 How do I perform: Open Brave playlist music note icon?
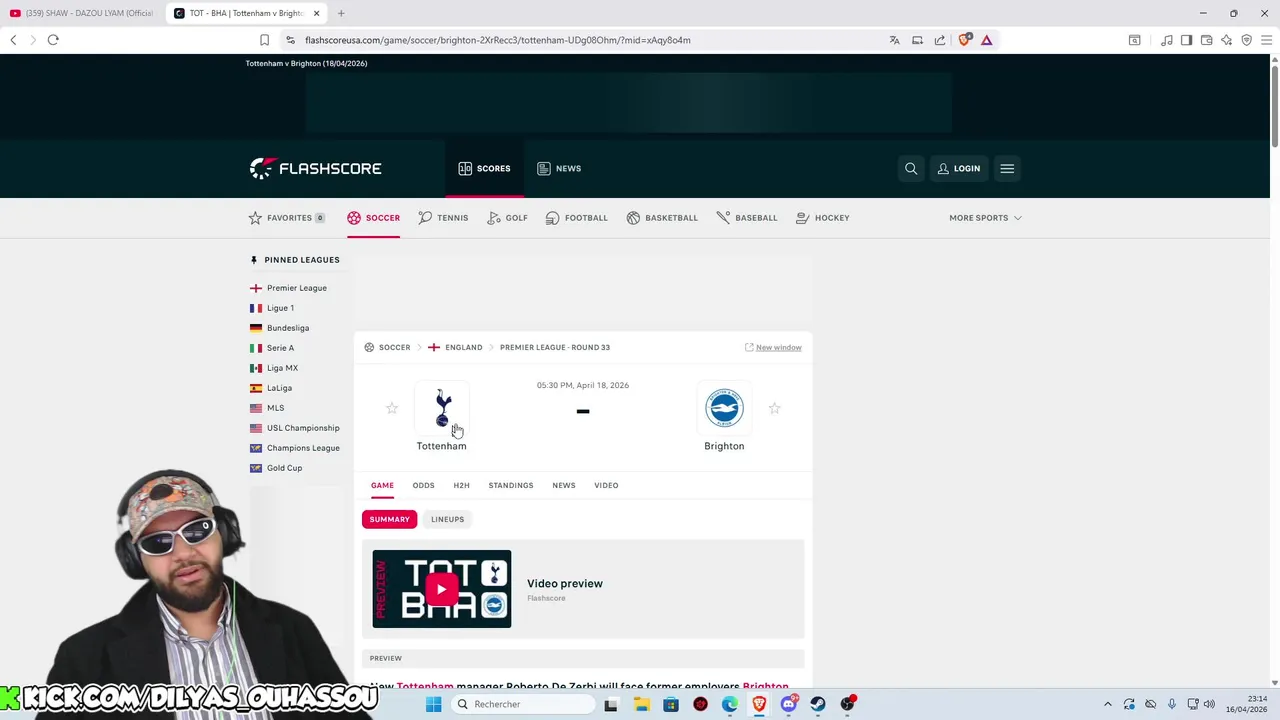click(1166, 40)
